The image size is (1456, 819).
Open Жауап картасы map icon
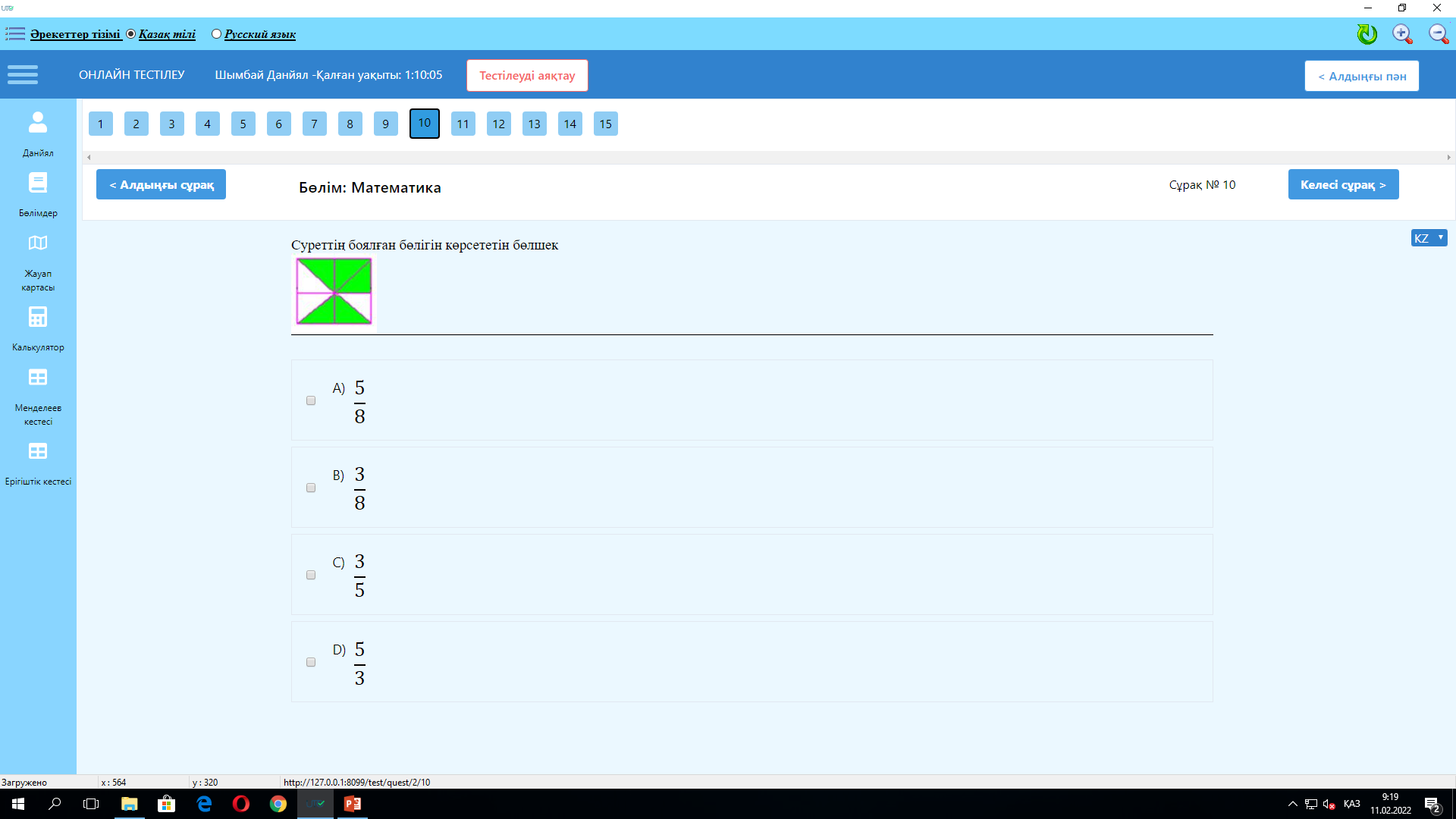[38, 243]
